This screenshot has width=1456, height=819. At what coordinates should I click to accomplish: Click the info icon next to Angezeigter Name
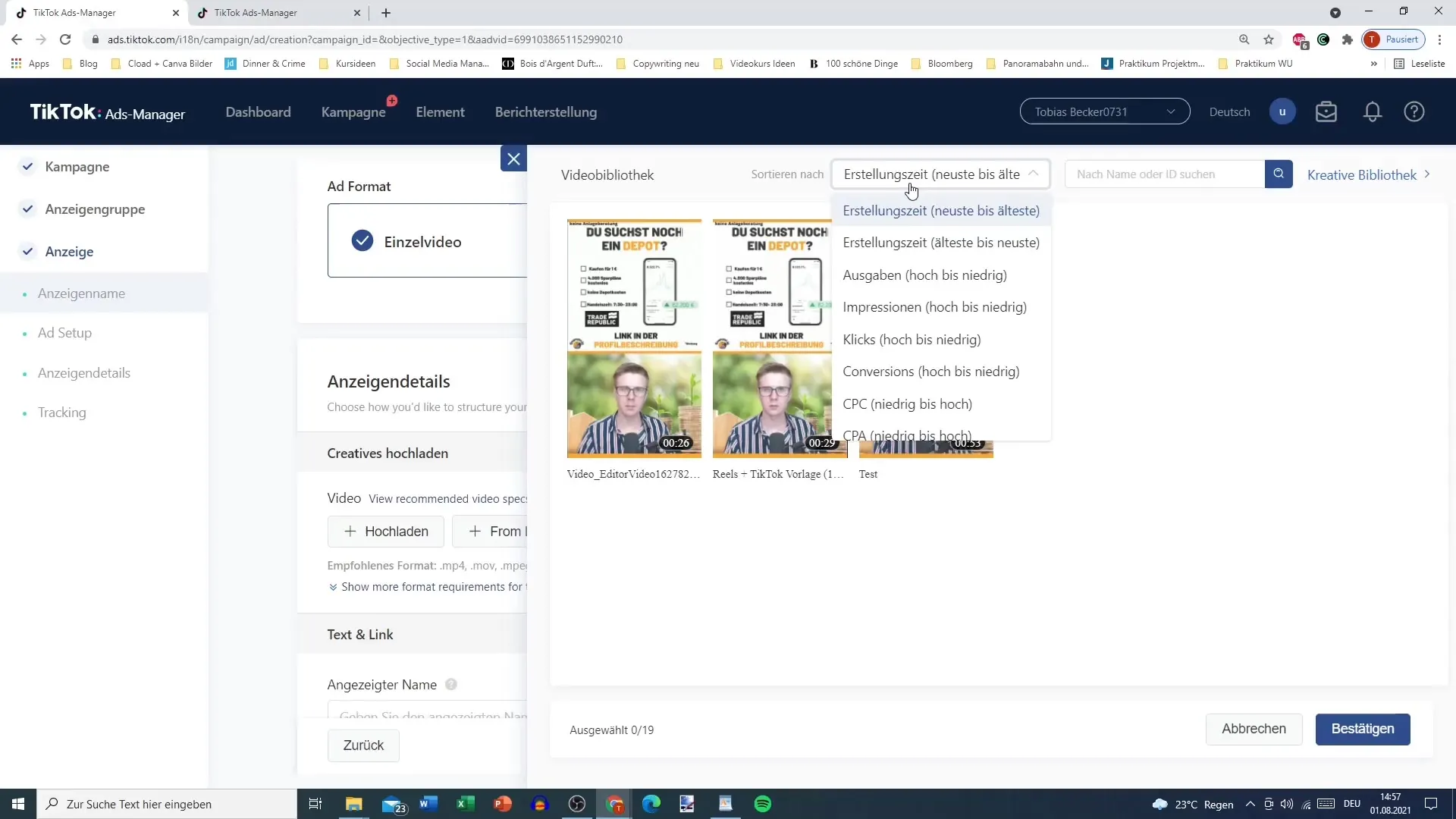(x=451, y=684)
